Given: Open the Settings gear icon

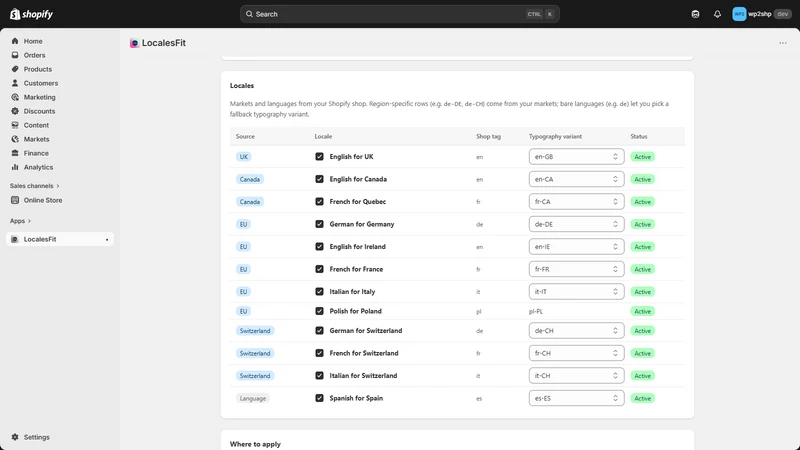Looking at the screenshot, I should click(x=15, y=437).
